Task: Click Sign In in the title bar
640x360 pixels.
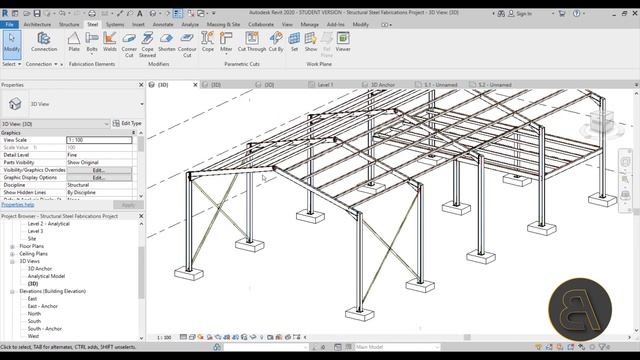Action: (x=524, y=13)
